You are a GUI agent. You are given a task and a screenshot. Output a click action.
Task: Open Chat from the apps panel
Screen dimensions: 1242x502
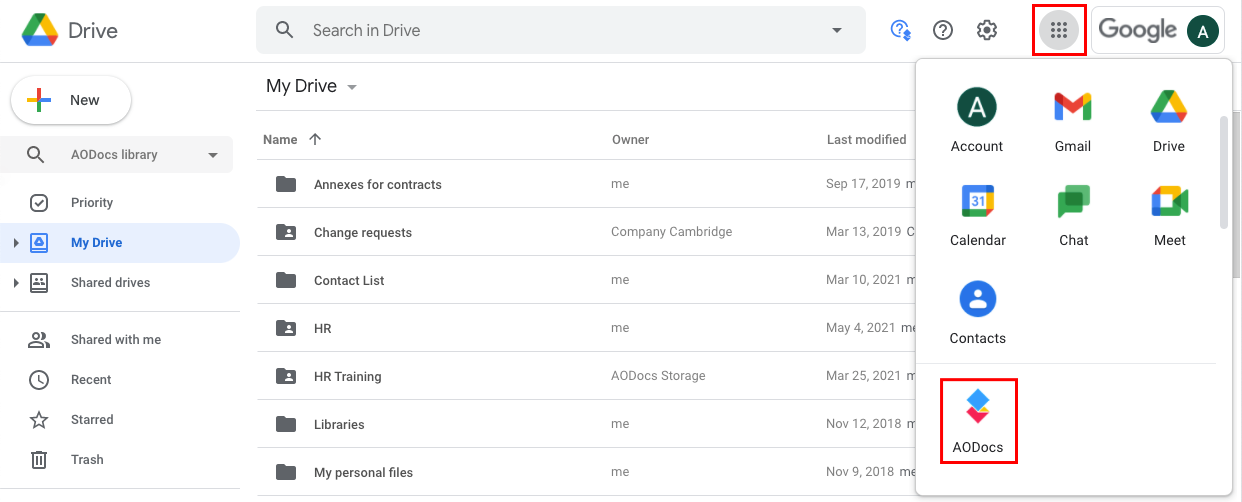point(1073,215)
